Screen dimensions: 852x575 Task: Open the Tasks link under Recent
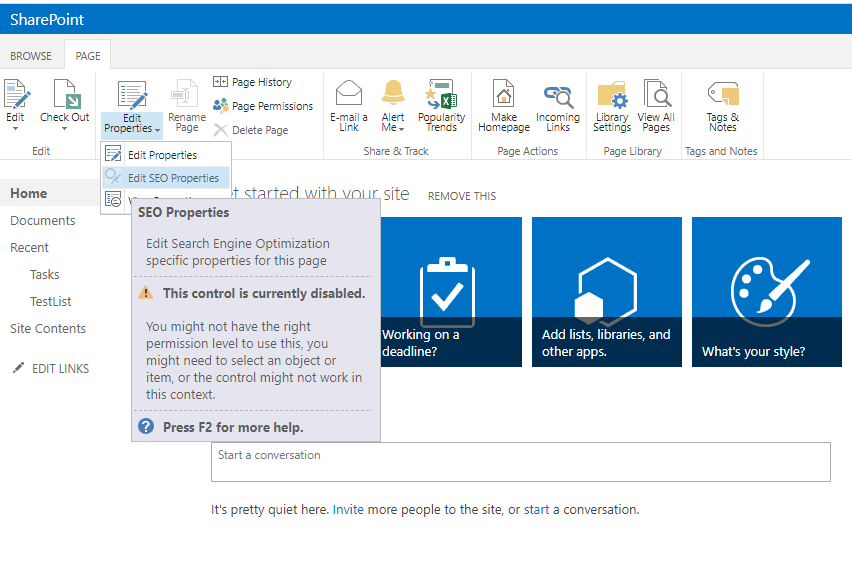[45, 274]
